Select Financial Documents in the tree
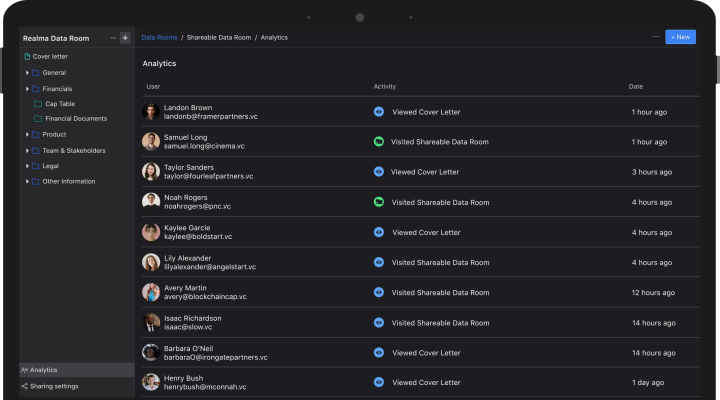720x400 pixels. point(76,119)
